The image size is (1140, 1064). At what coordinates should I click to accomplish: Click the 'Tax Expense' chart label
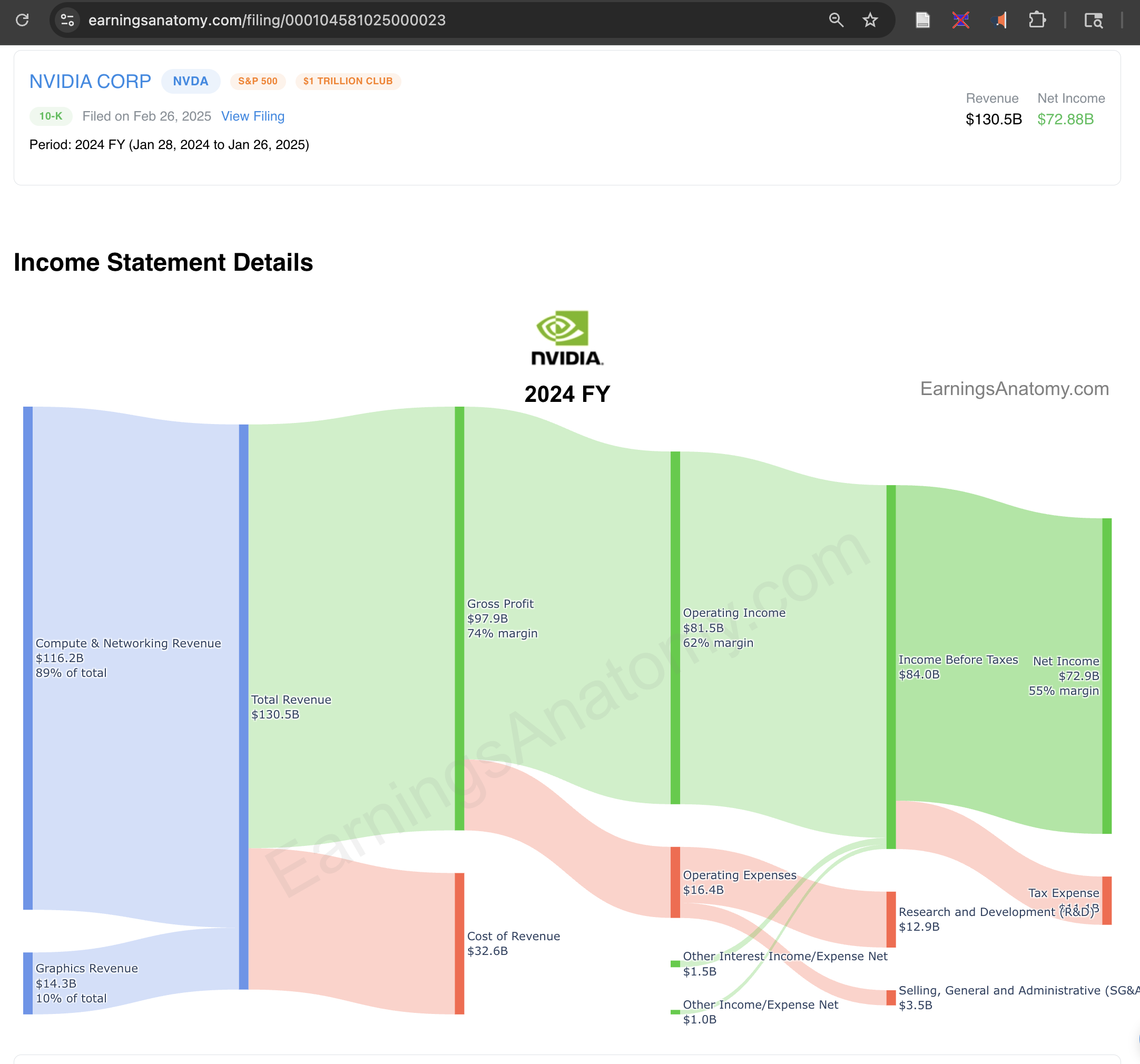(1064, 893)
